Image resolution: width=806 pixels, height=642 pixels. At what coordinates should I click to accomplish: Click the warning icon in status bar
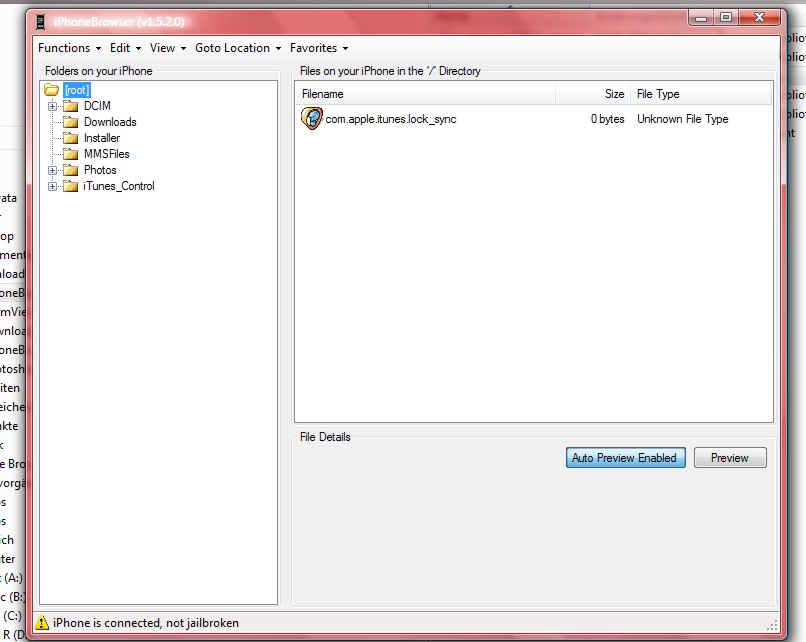[x=43, y=623]
